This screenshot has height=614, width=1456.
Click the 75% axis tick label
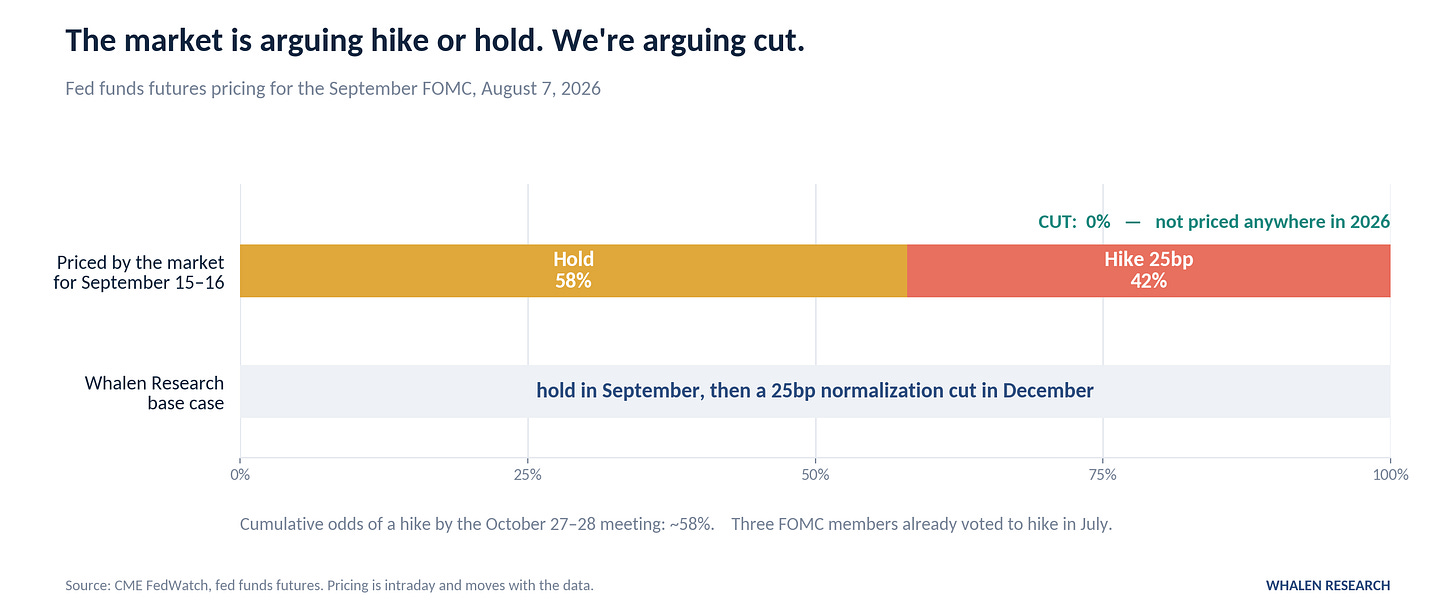click(x=1103, y=474)
